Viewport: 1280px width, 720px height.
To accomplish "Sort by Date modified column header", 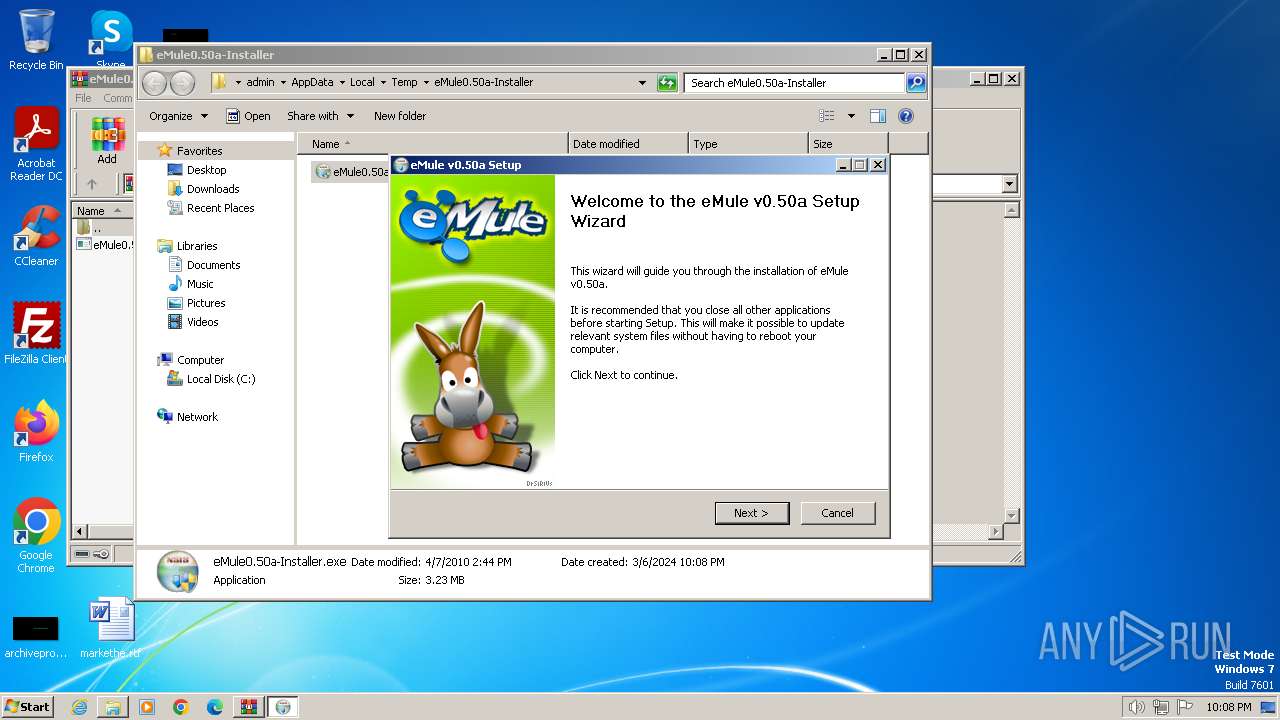I will click(x=628, y=144).
